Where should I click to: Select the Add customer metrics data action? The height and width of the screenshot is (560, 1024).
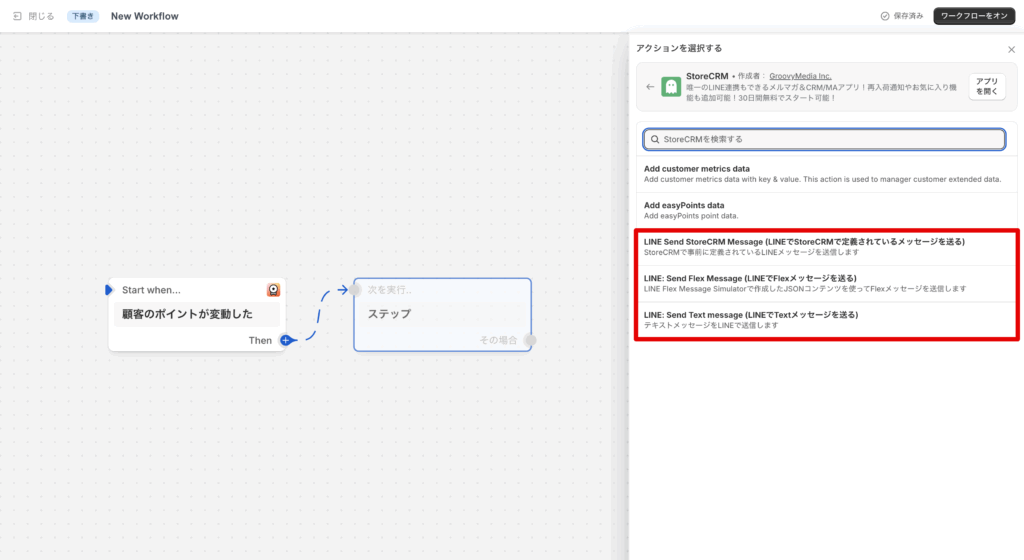827,174
